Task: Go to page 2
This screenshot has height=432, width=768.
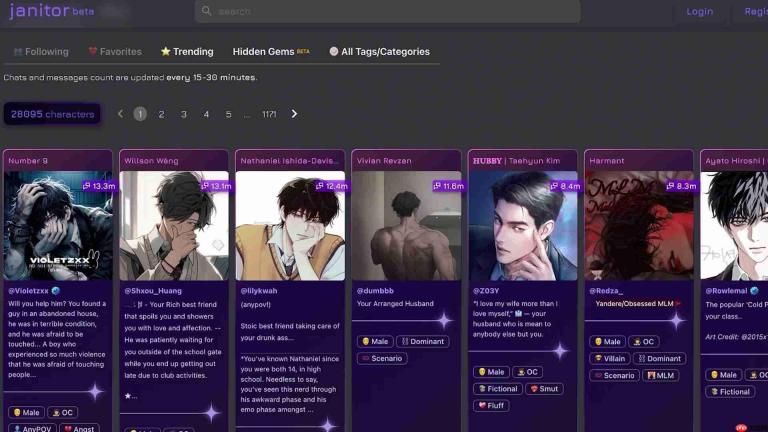Action: tap(161, 114)
